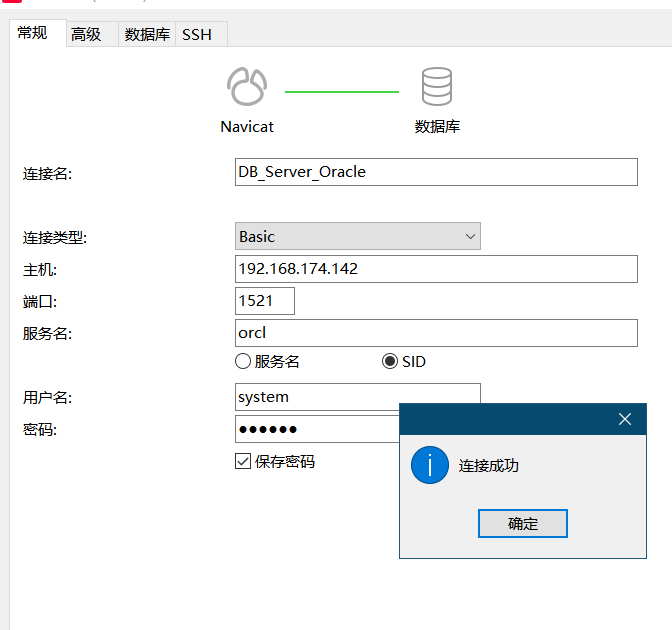
Task: Select the 服务名 radio button
Action: coord(243,362)
